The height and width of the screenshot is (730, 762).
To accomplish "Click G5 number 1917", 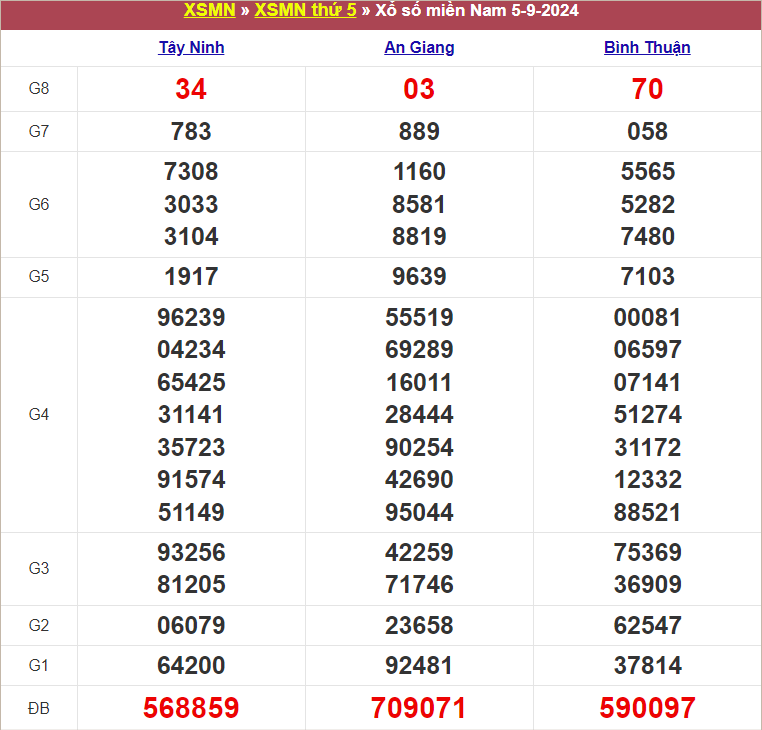I will pos(191,277).
